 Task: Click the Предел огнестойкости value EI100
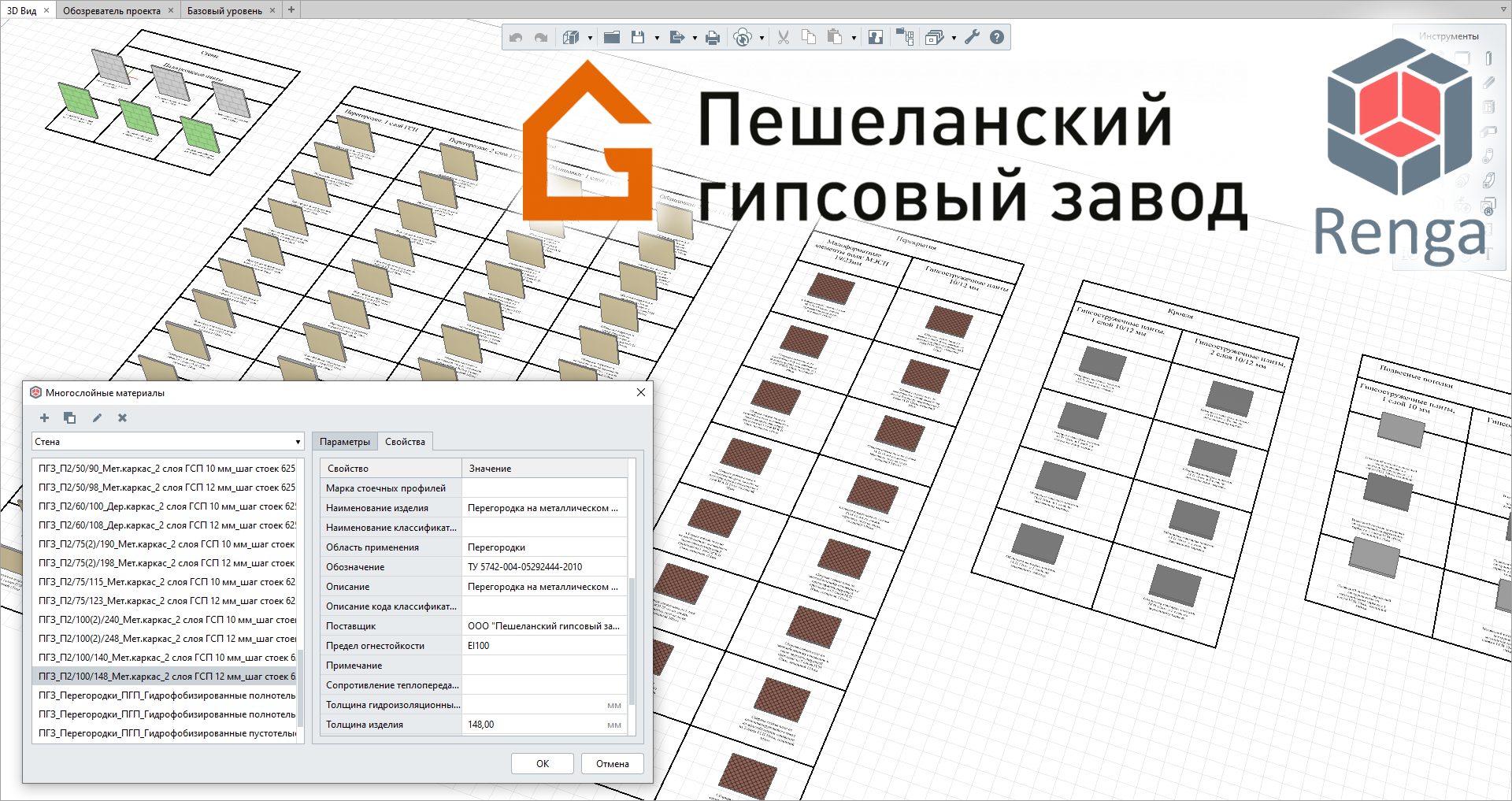click(544, 646)
